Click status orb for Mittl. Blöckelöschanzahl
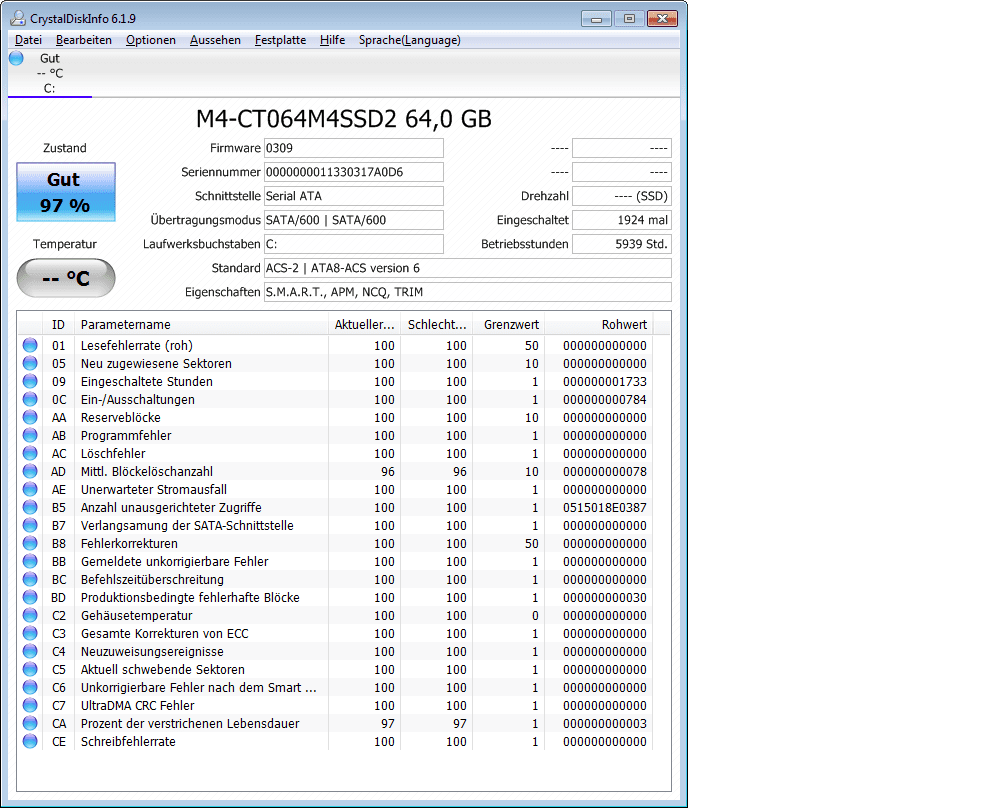The height and width of the screenshot is (808, 1008). click(x=30, y=471)
